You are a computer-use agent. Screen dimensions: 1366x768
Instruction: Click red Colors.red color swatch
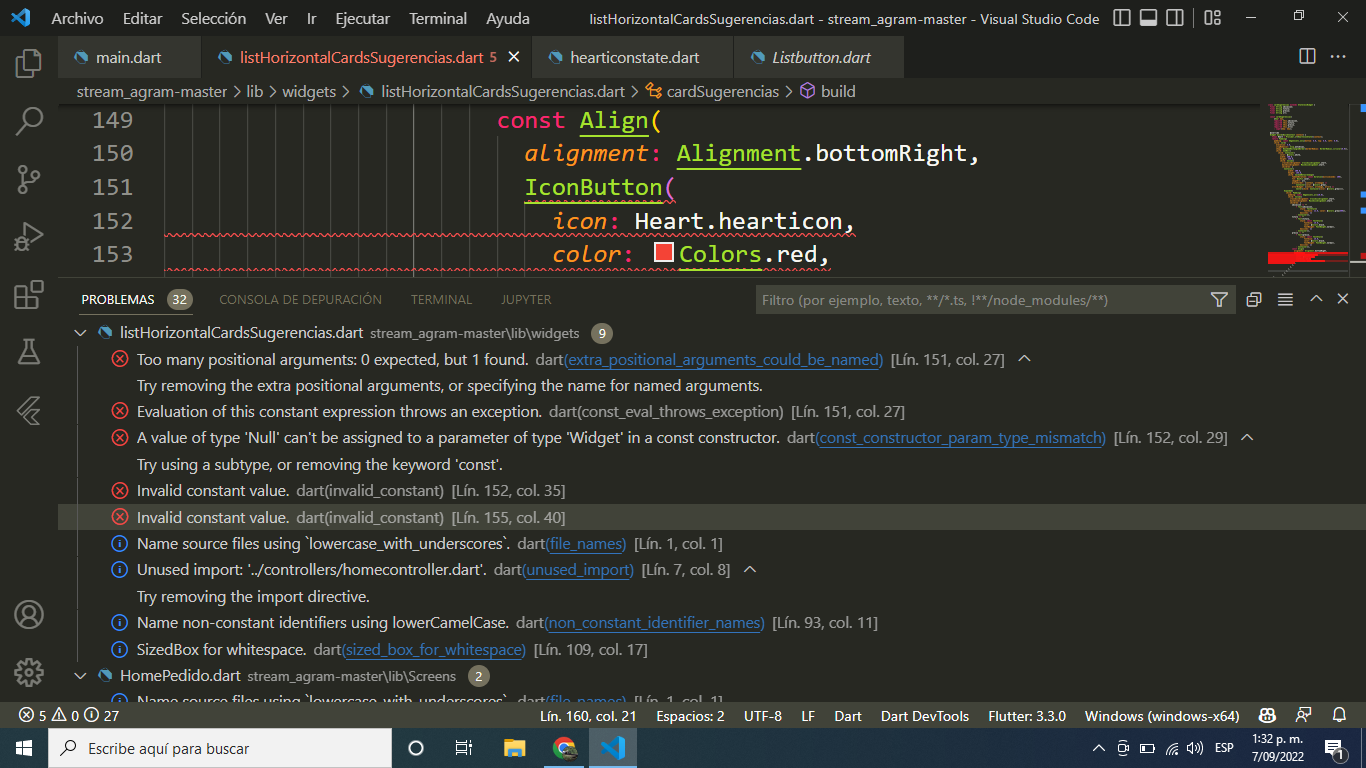[664, 253]
